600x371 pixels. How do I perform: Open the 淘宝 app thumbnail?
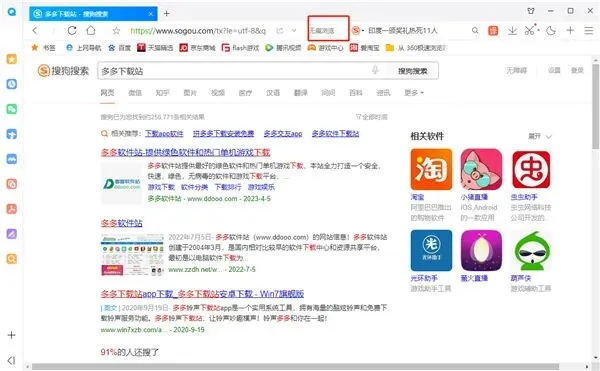coord(431,169)
